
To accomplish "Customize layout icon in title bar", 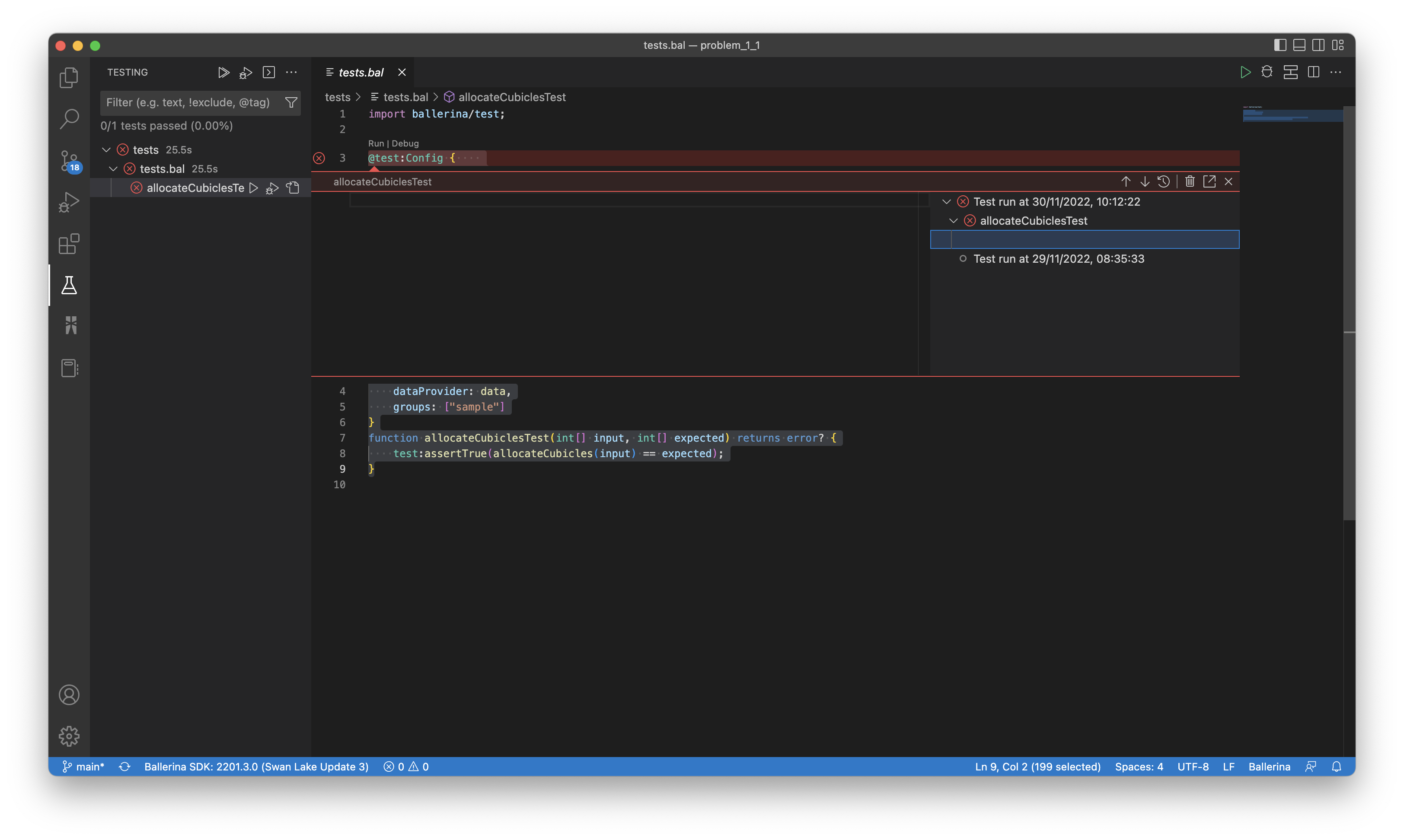I will point(1338,45).
